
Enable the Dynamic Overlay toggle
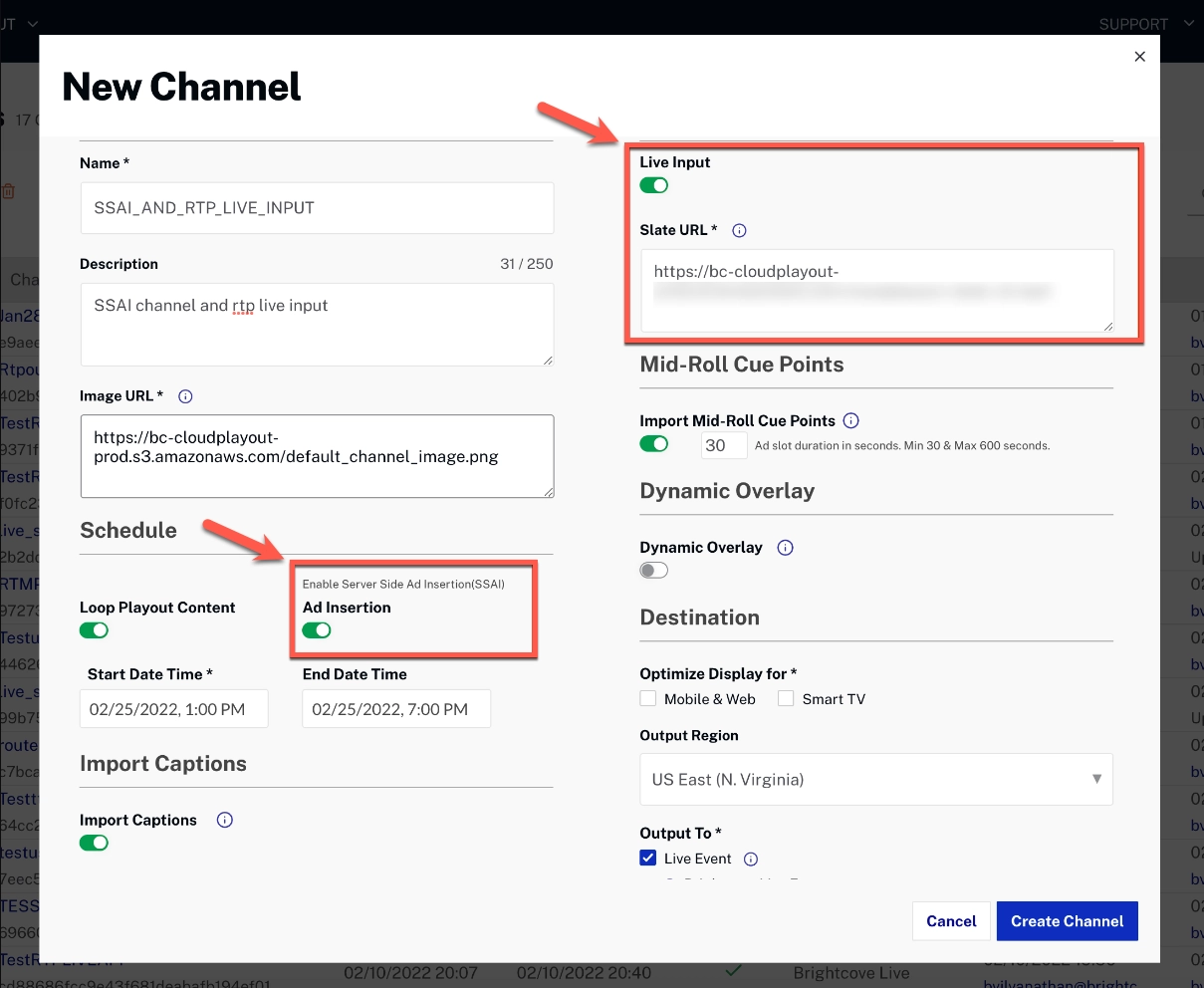(x=654, y=571)
